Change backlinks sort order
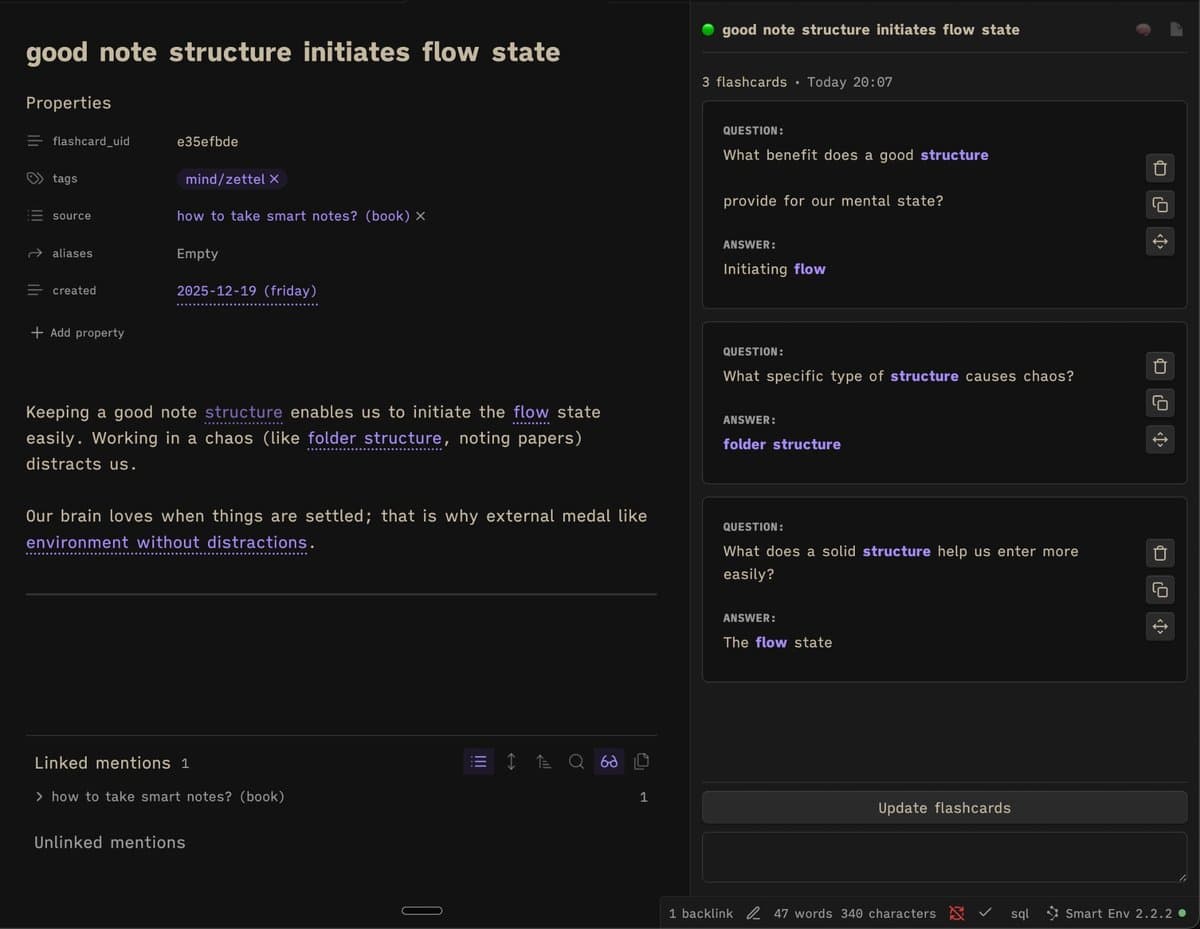The width and height of the screenshot is (1200, 929). click(x=543, y=762)
